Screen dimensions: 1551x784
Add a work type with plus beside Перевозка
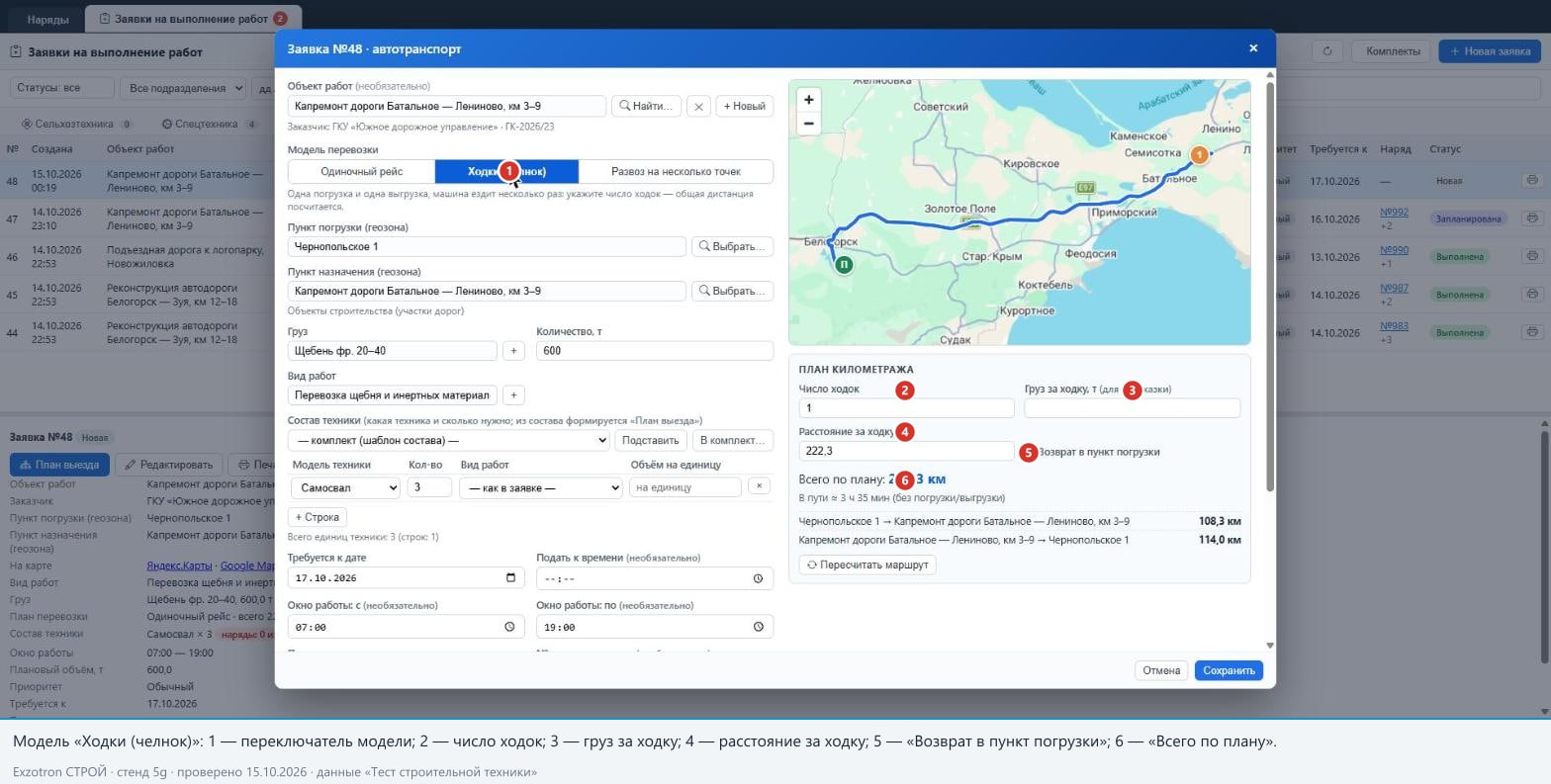[513, 395]
